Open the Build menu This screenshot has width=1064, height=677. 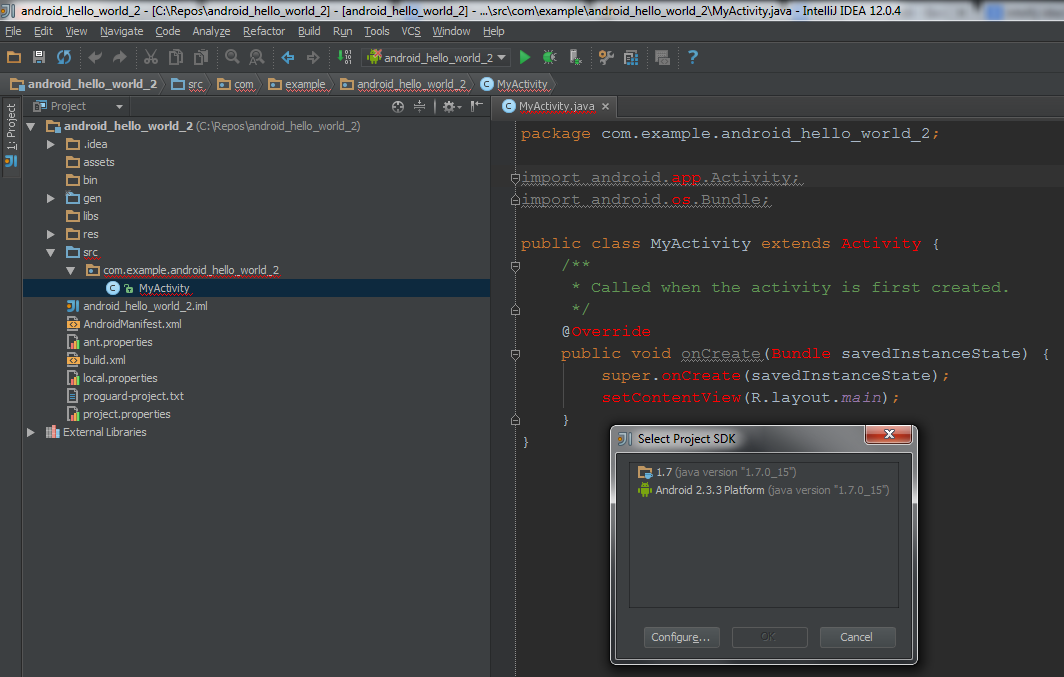[309, 31]
